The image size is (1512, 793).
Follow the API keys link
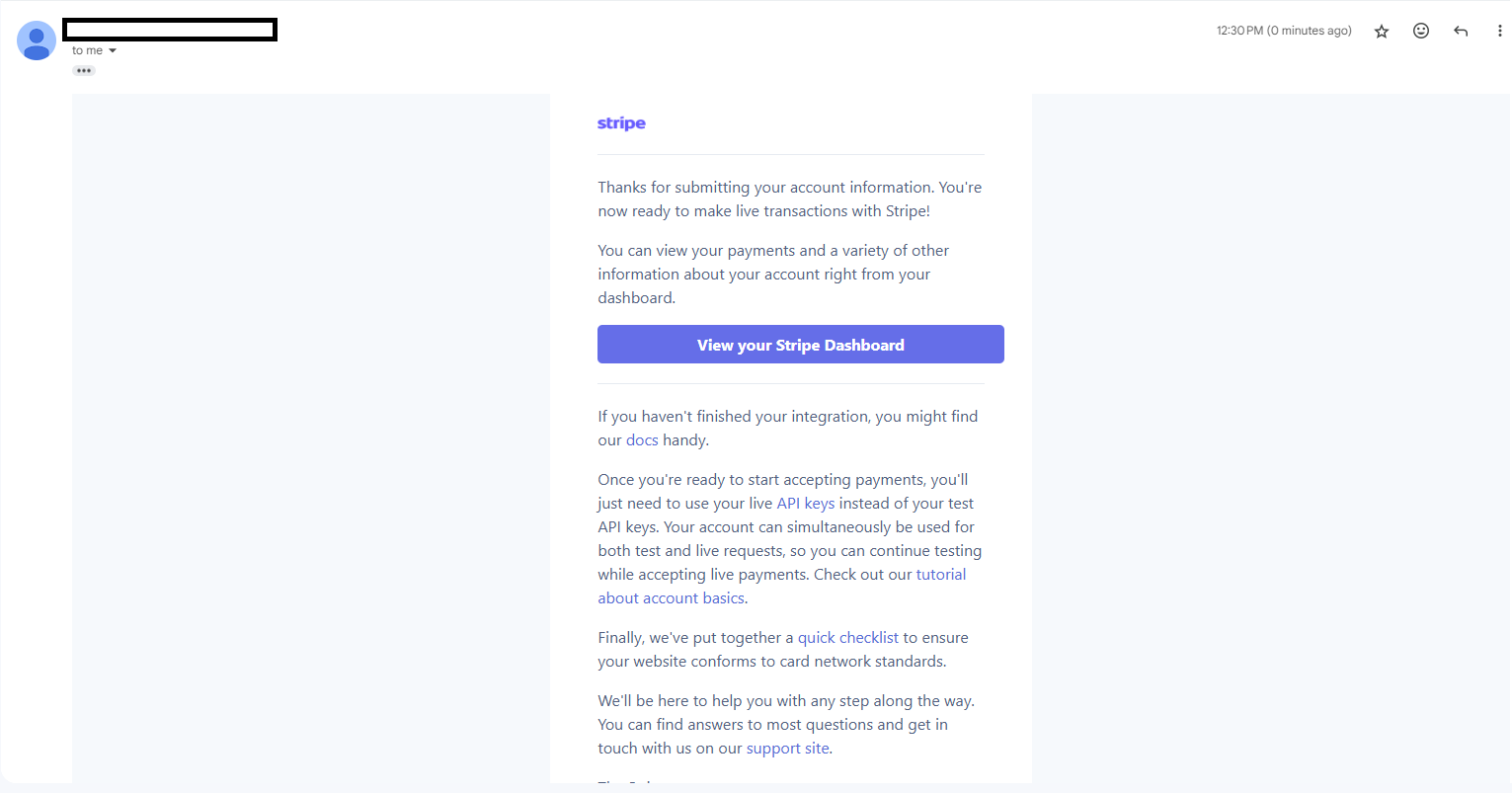pos(805,504)
